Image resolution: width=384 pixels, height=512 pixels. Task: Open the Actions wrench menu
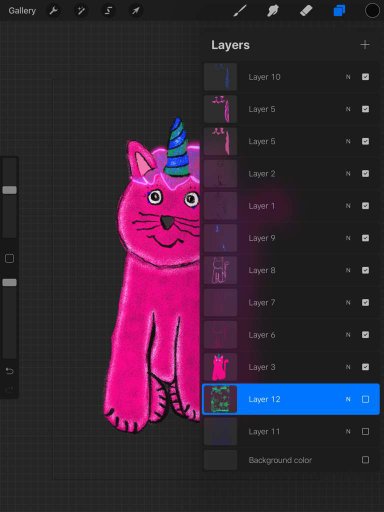click(54, 11)
